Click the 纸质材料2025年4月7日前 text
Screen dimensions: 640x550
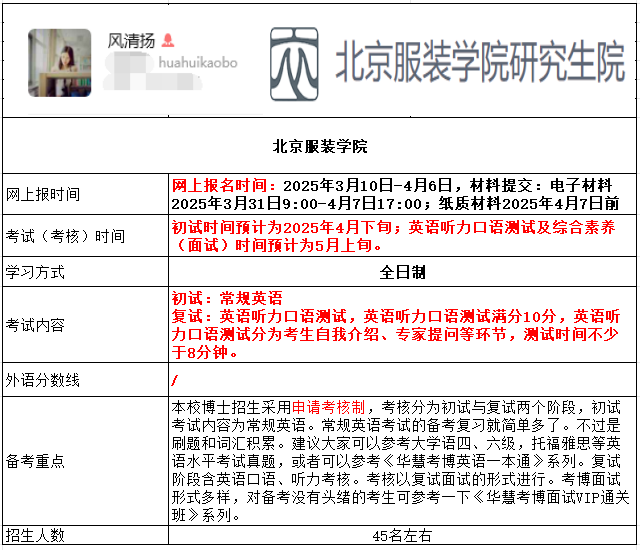click(x=529, y=203)
